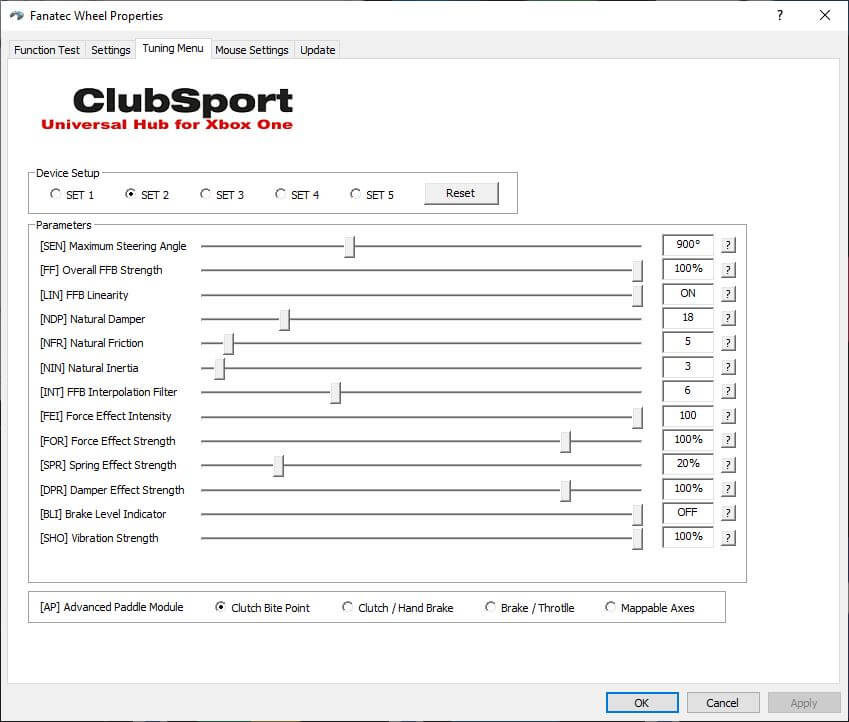849x722 pixels.
Task: Select SET 1 device setup
Action: click(x=71, y=194)
